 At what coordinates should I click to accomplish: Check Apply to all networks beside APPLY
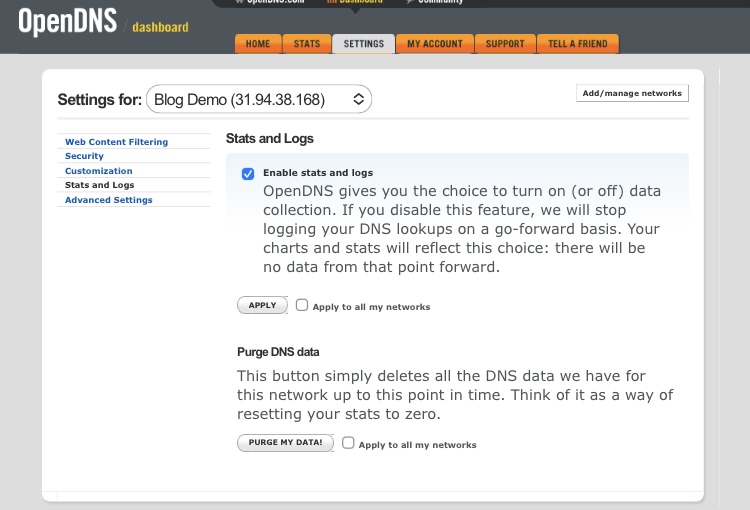(302, 305)
